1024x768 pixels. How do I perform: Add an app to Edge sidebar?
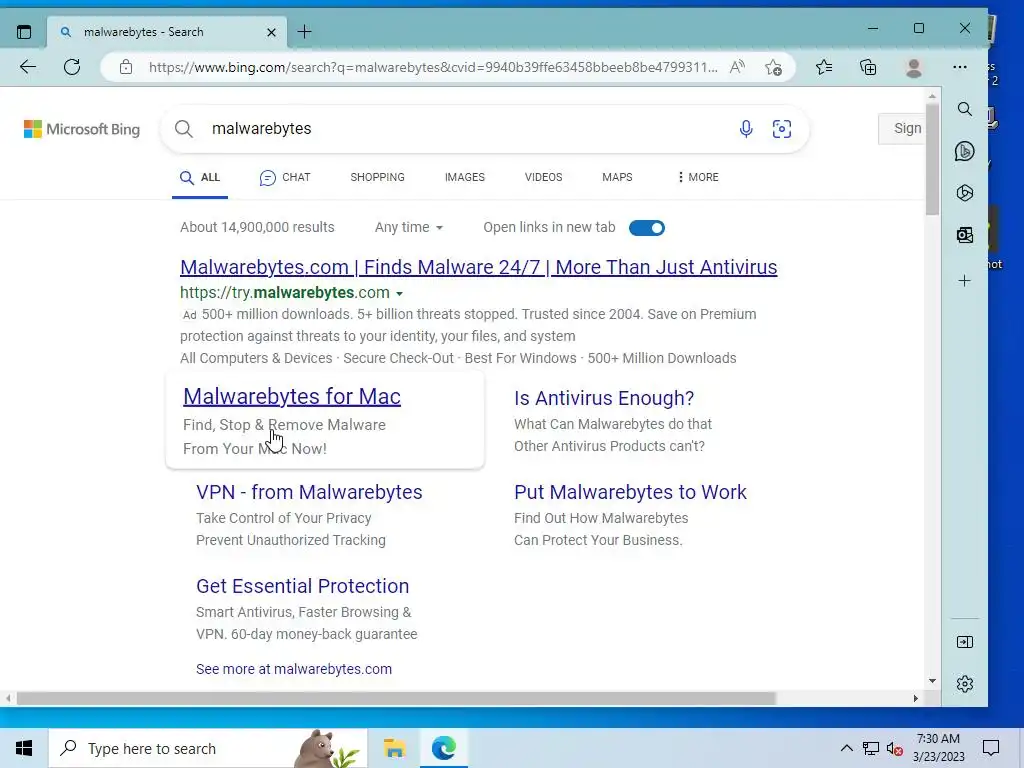tap(965, 281)
